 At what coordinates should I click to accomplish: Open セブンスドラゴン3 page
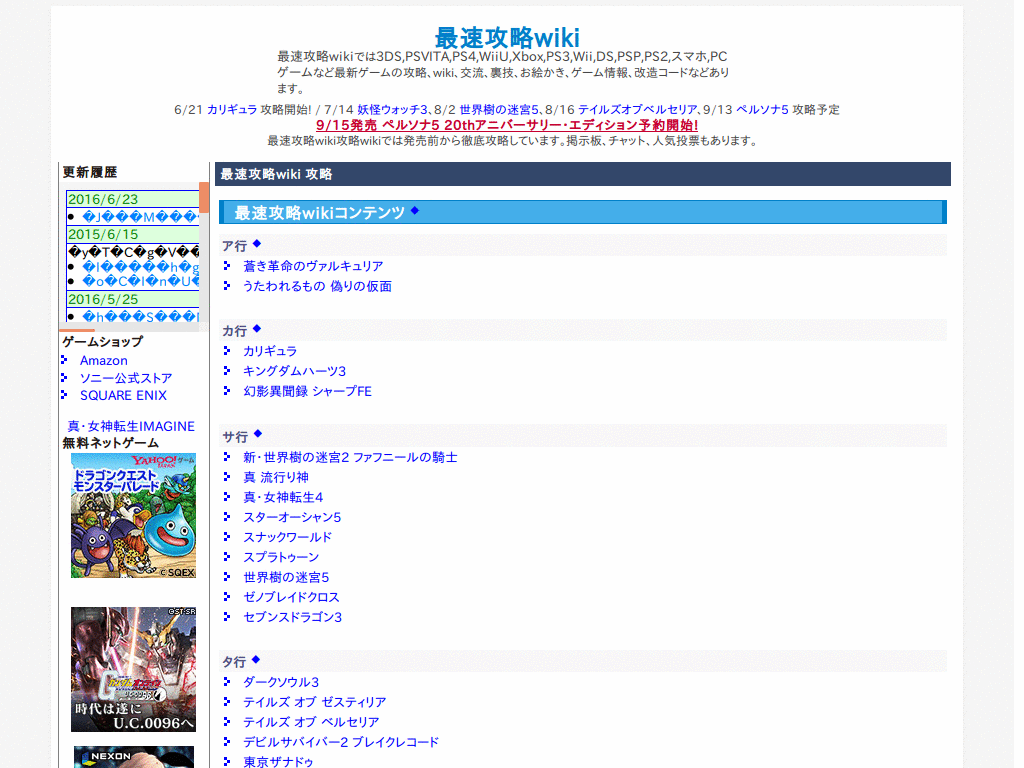point(293,617)
